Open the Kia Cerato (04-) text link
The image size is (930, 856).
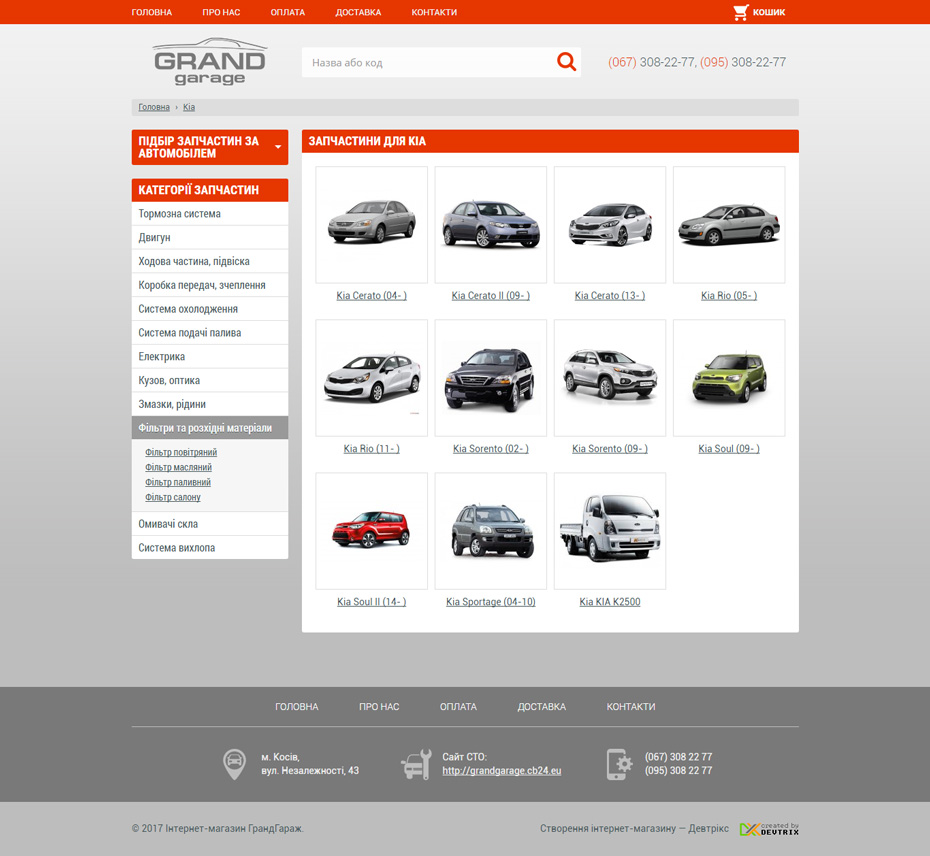coord(372,295)
